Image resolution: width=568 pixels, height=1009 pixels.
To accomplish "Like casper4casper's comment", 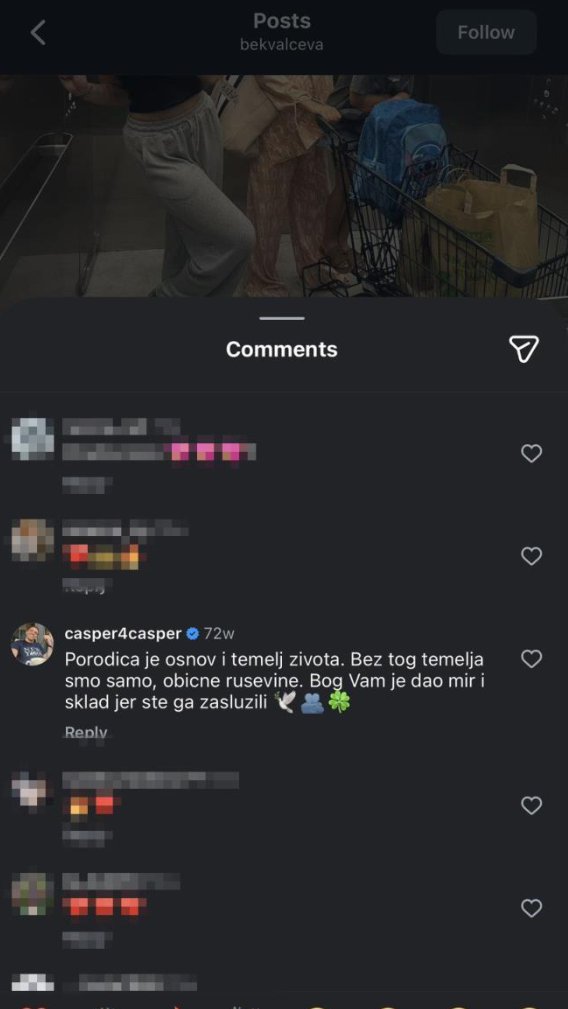I will 531,659.
